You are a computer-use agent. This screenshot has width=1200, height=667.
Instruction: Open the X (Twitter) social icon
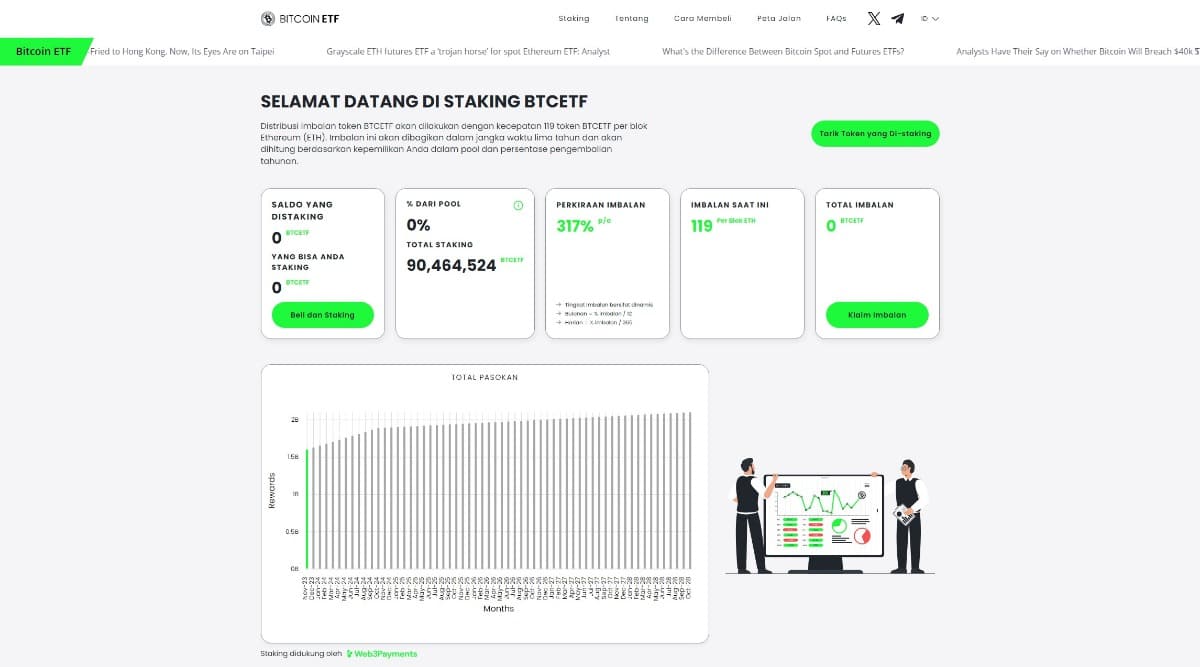[x=874, y=18]
